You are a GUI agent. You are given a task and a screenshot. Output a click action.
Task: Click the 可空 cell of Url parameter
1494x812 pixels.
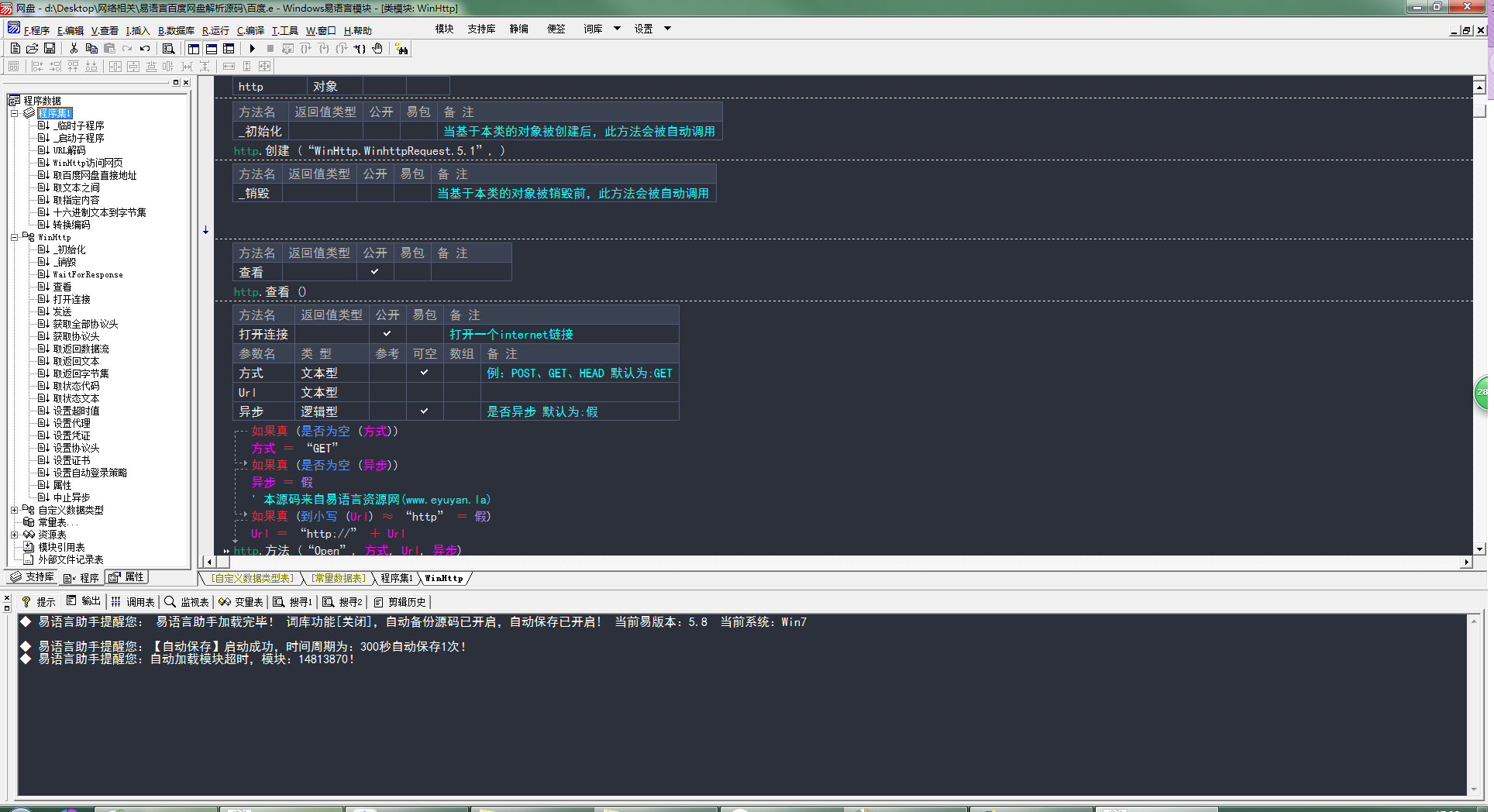(x=425, y=392)
